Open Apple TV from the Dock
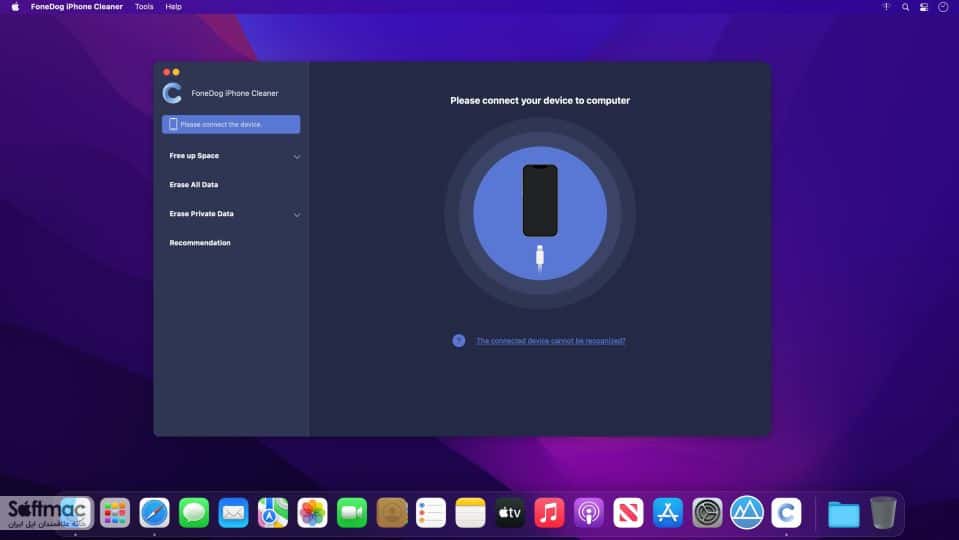This screenshot has height=540, width=959. point(509,512)
